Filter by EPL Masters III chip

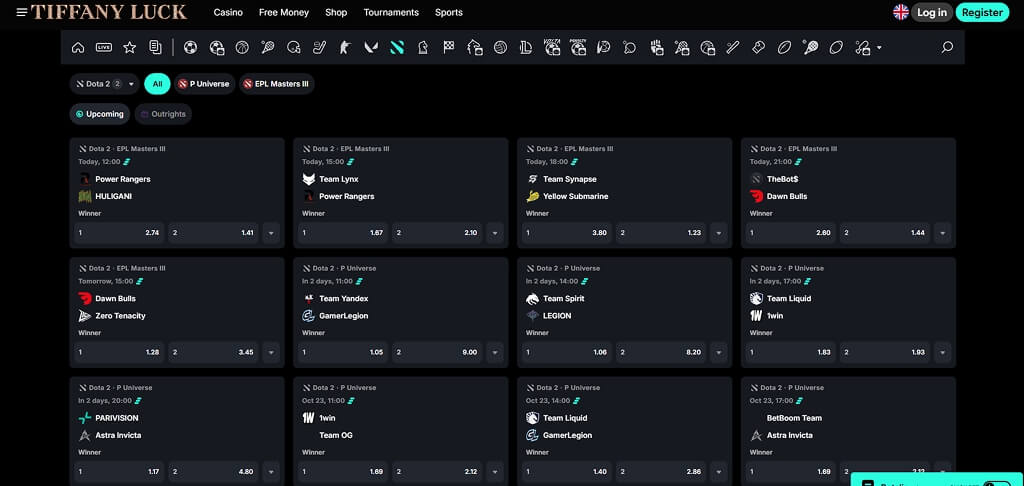(276, 84)
